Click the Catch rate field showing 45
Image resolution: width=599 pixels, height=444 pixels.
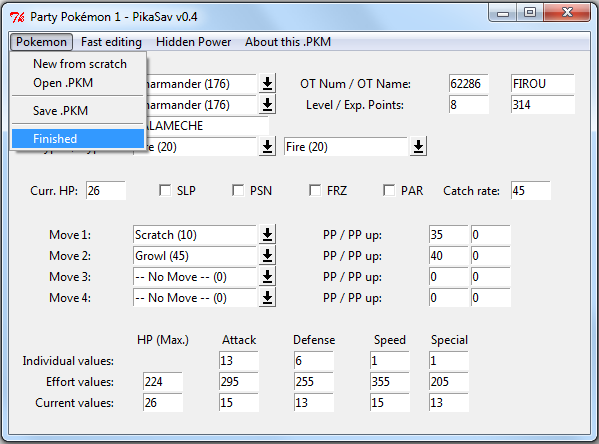(x=531, y=190)
